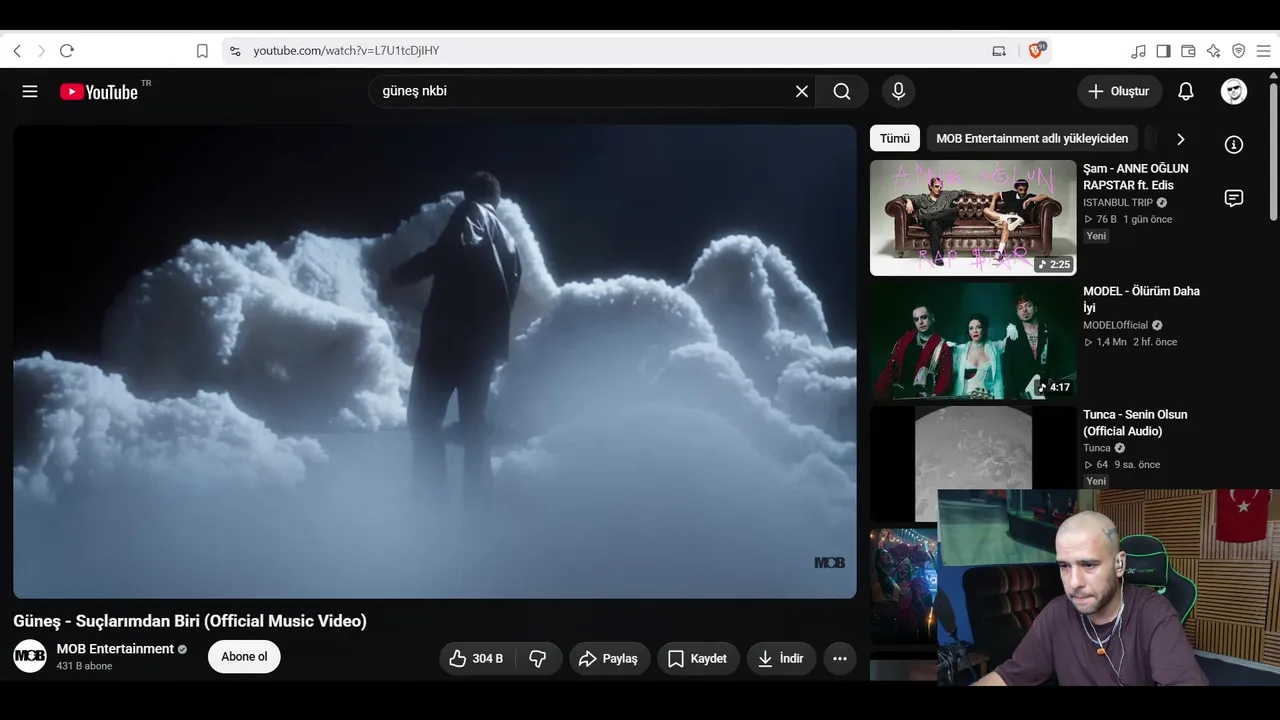The image size is (1280, 720).
Task: Open the Oluştur create menu
Action: (x=1119, y=91)
